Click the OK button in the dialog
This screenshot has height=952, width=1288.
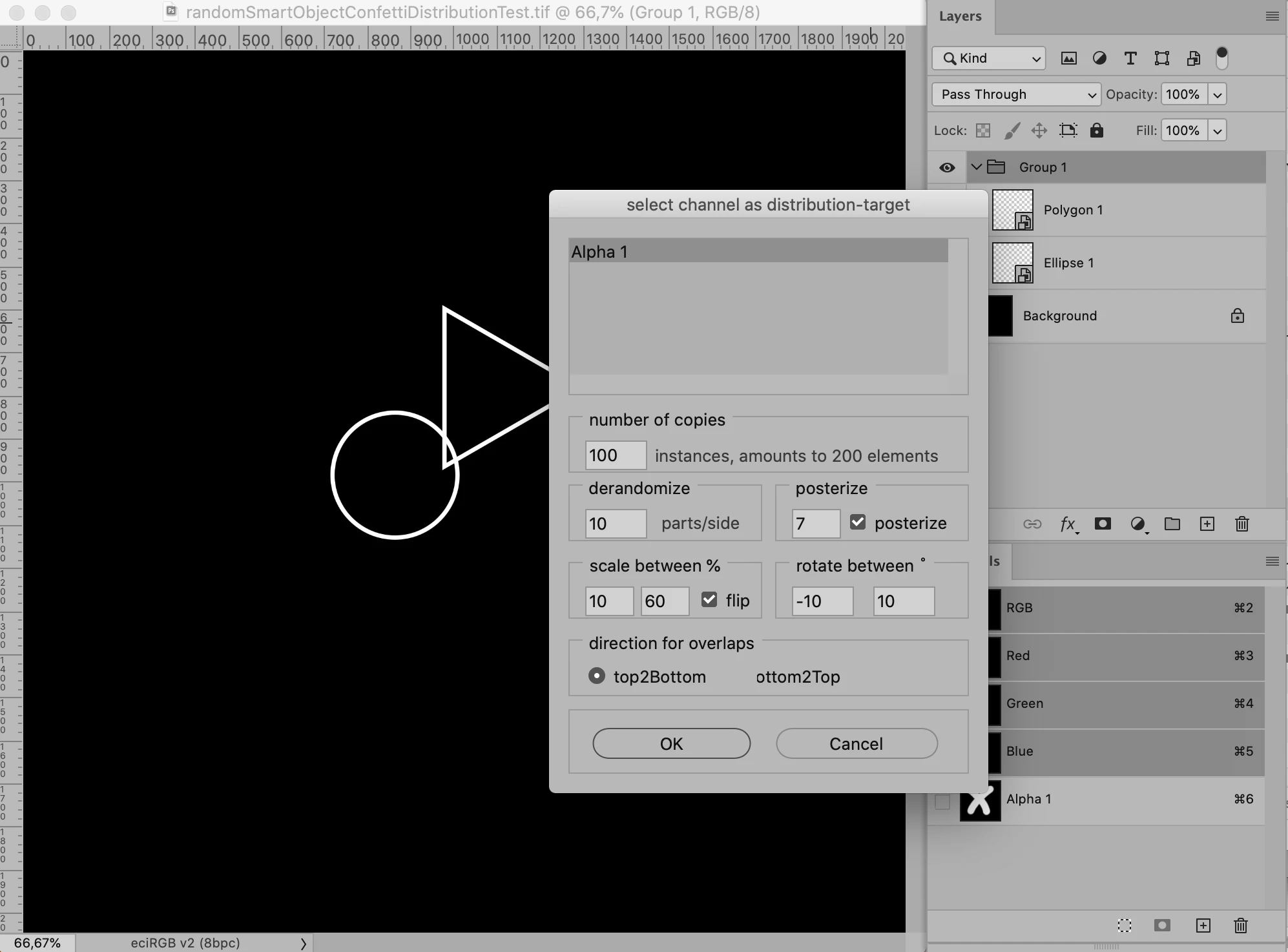pyautogui.click(x=671, y=743)
